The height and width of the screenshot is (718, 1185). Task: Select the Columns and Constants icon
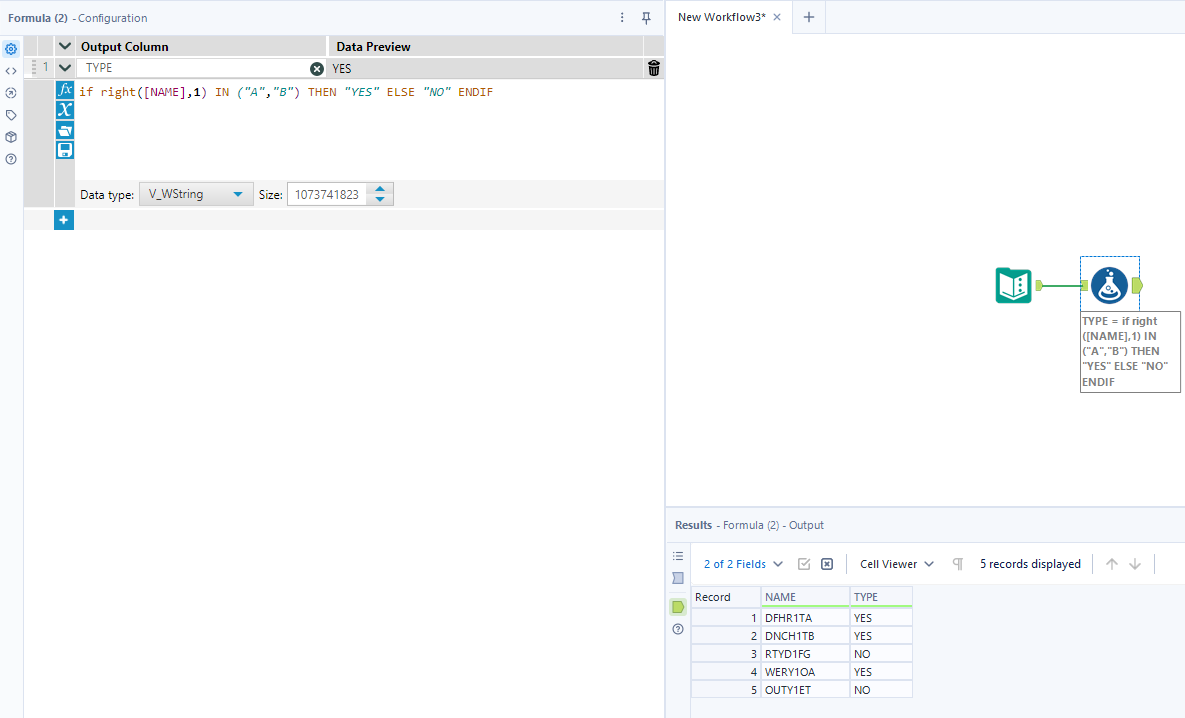click(64, 110)
